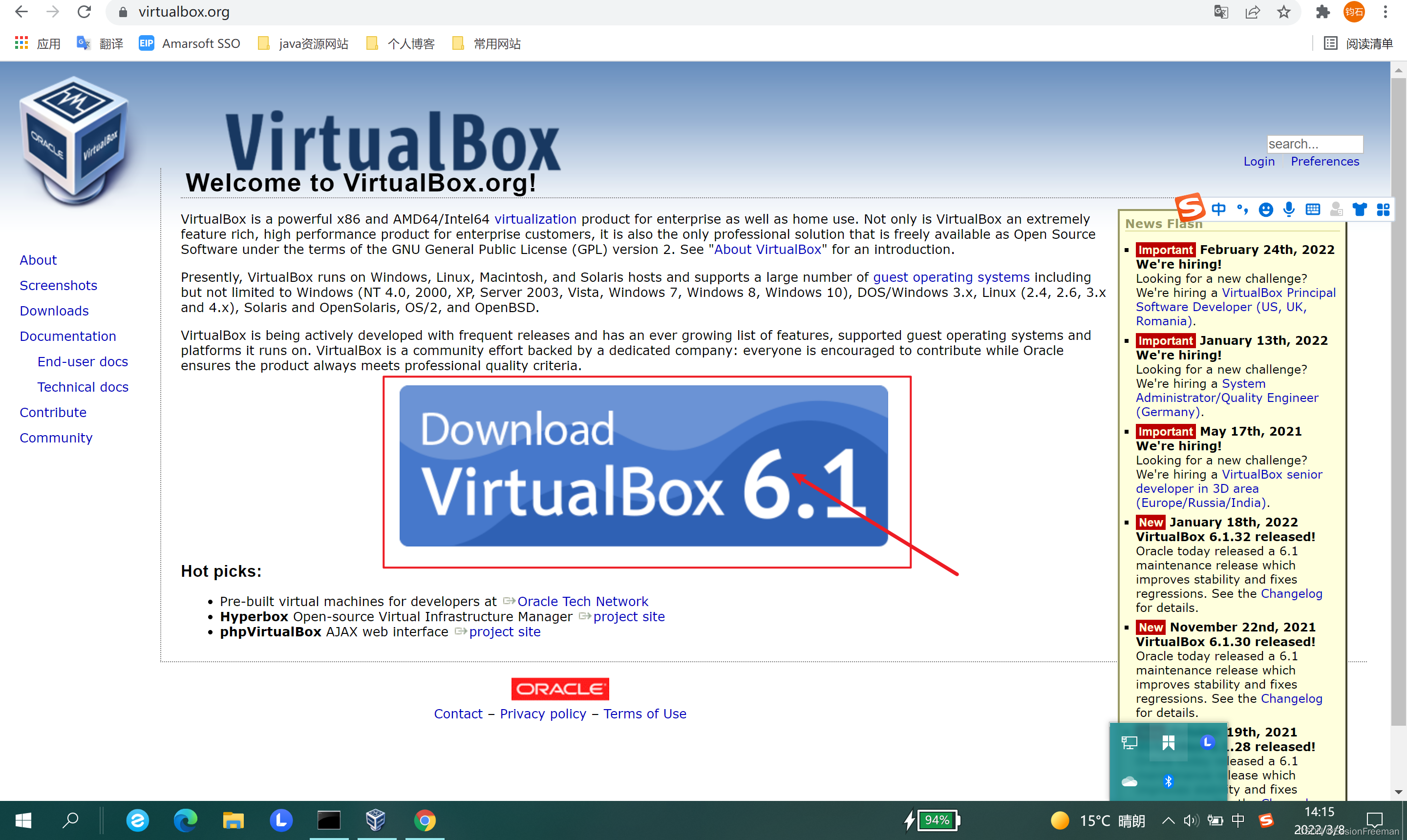This screenshot has height=840, width=1407.
Task: Open the Changelog link for 6.1.32
Action: (1291, 594)
